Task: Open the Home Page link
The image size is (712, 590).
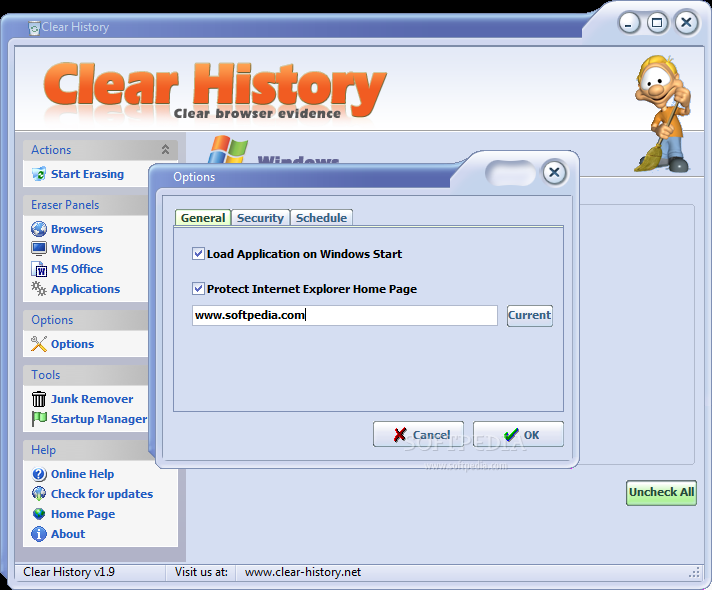Action: (83, 514)
